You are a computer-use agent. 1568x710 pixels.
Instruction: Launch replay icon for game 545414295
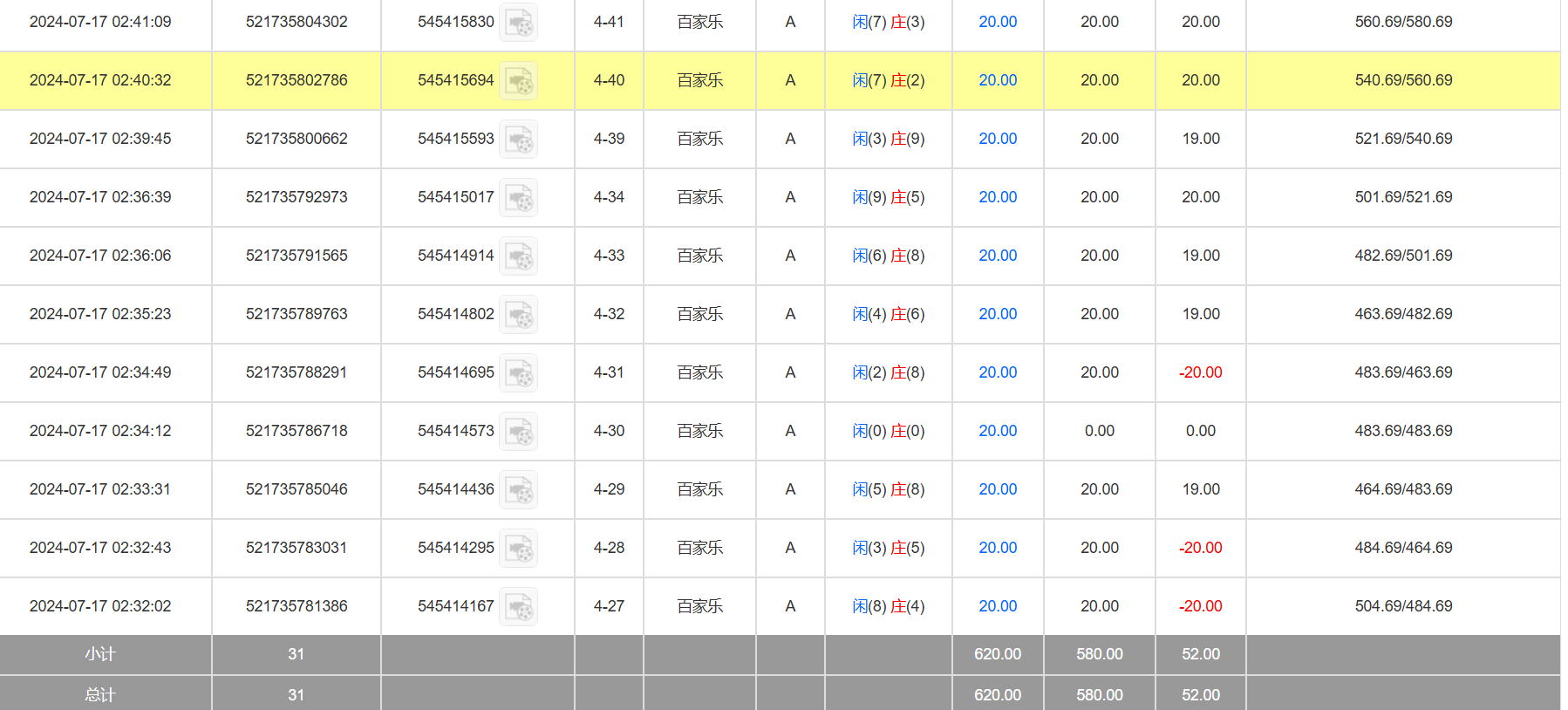click(x=519, y=549)
